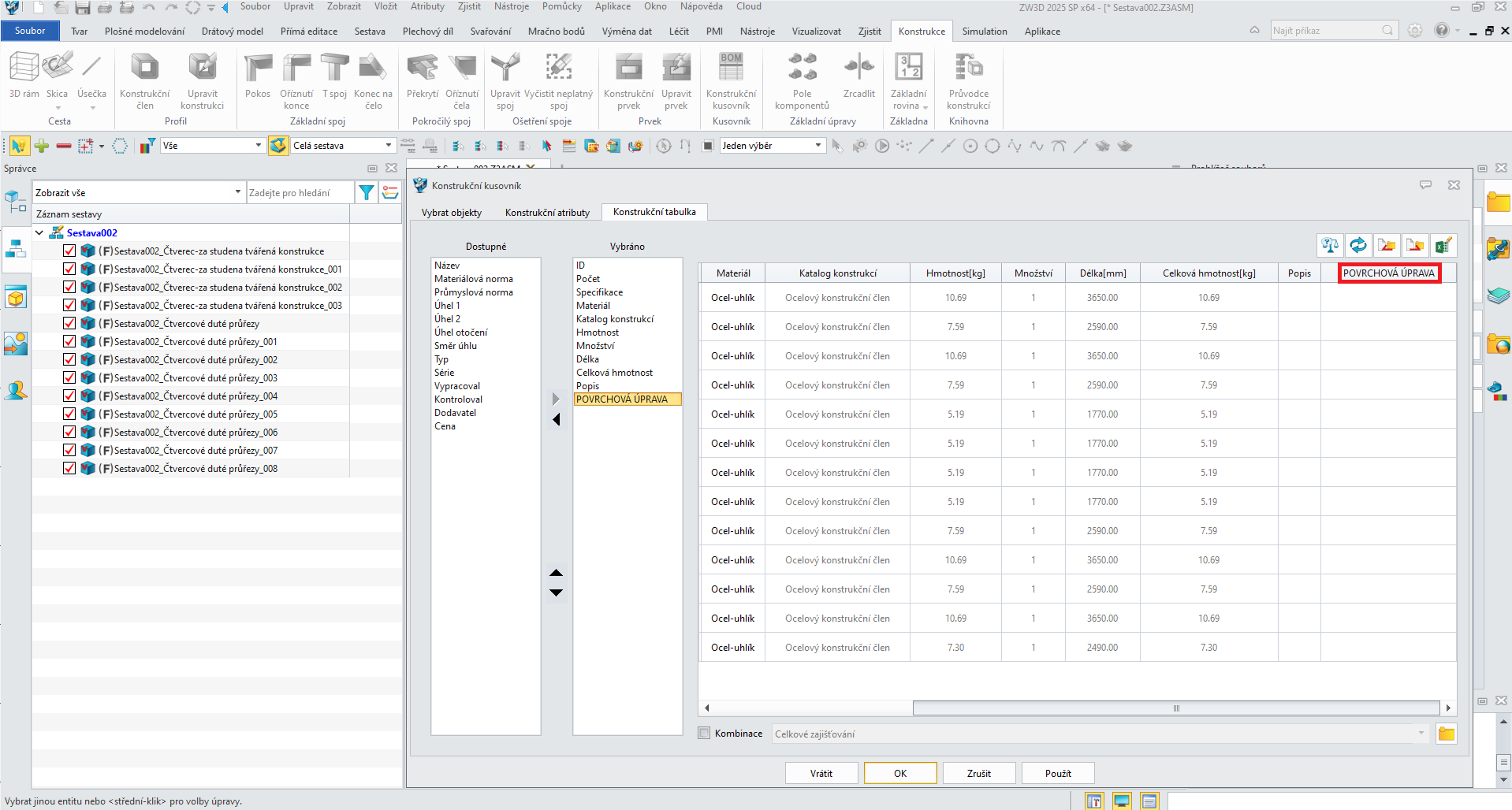Uncheck tvářená konstrukce_003 component checkbox
This screenshot has height=810, width=1512.
[69, 305]
